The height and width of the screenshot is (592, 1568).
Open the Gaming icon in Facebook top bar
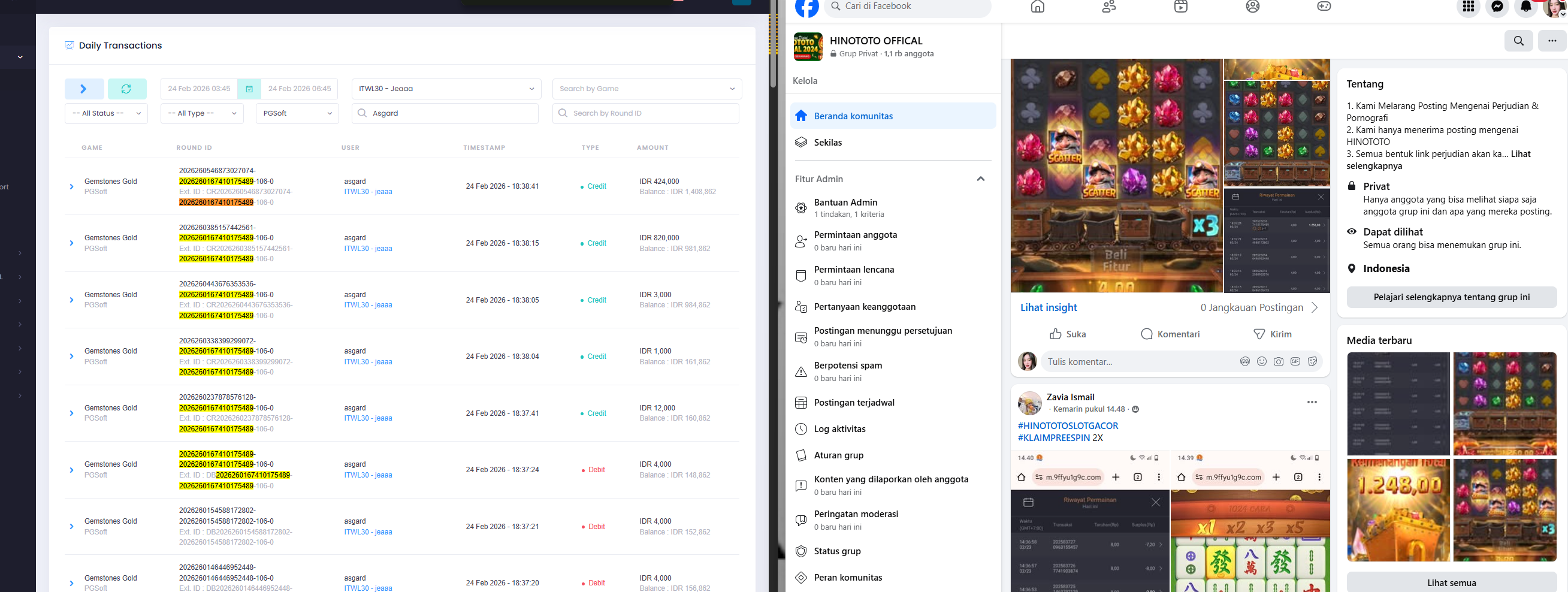1324,7
